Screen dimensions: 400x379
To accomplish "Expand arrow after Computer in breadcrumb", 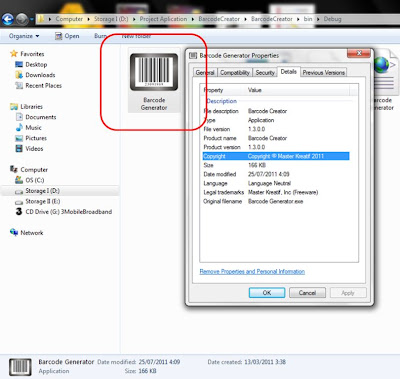I will point(89,19).
